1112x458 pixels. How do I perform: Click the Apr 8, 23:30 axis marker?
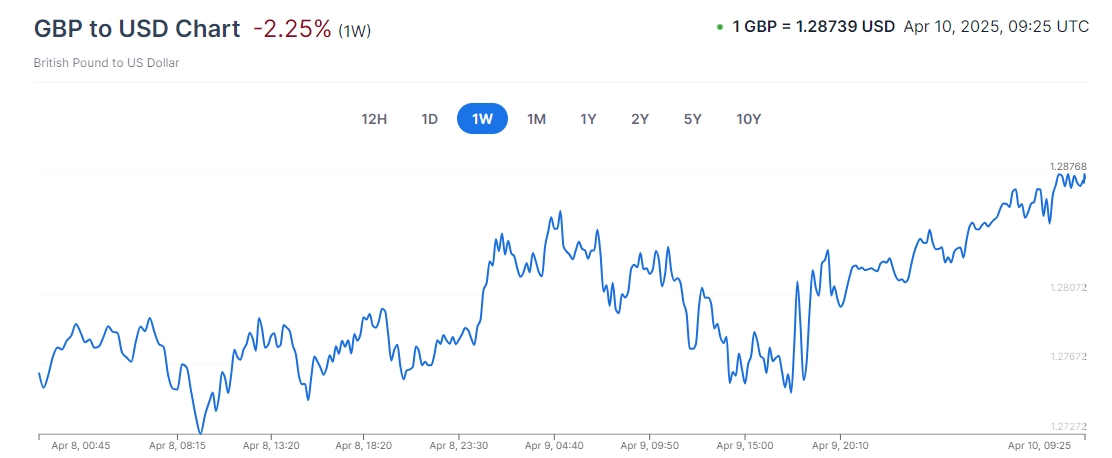(458, 446)
